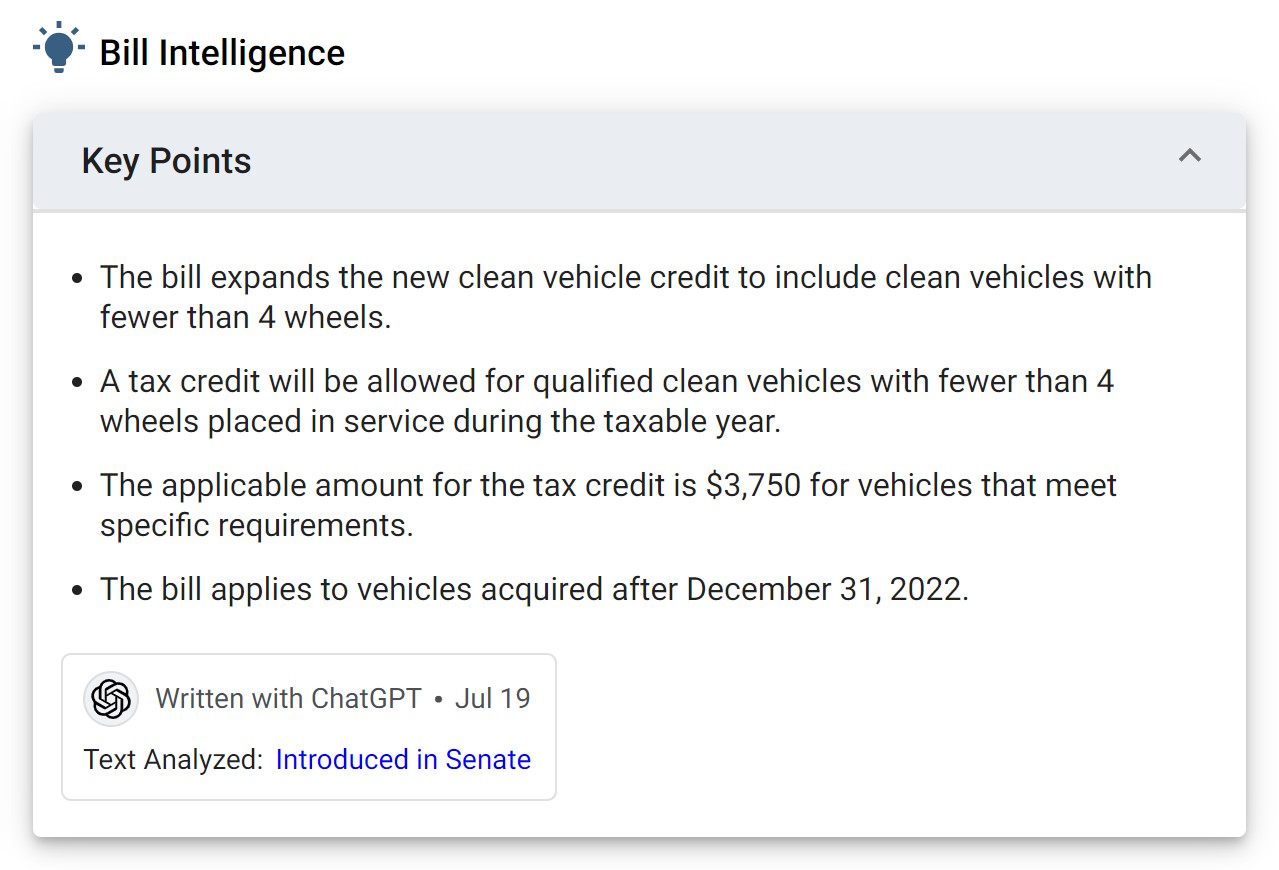Collapse Key Points using the chevron arrow

tap(1189, 156)
